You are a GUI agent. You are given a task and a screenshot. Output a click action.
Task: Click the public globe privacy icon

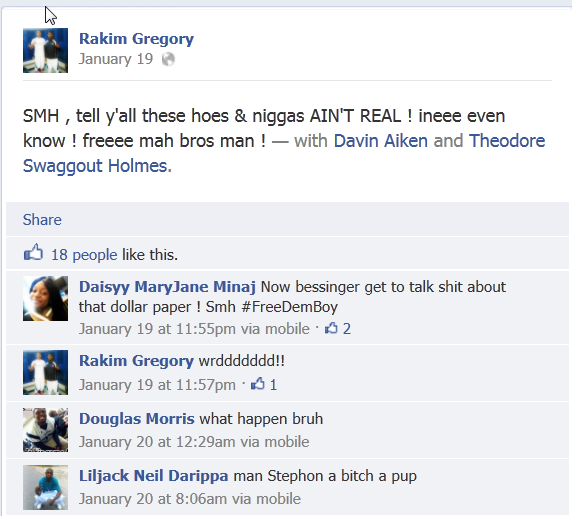[168, 59]
